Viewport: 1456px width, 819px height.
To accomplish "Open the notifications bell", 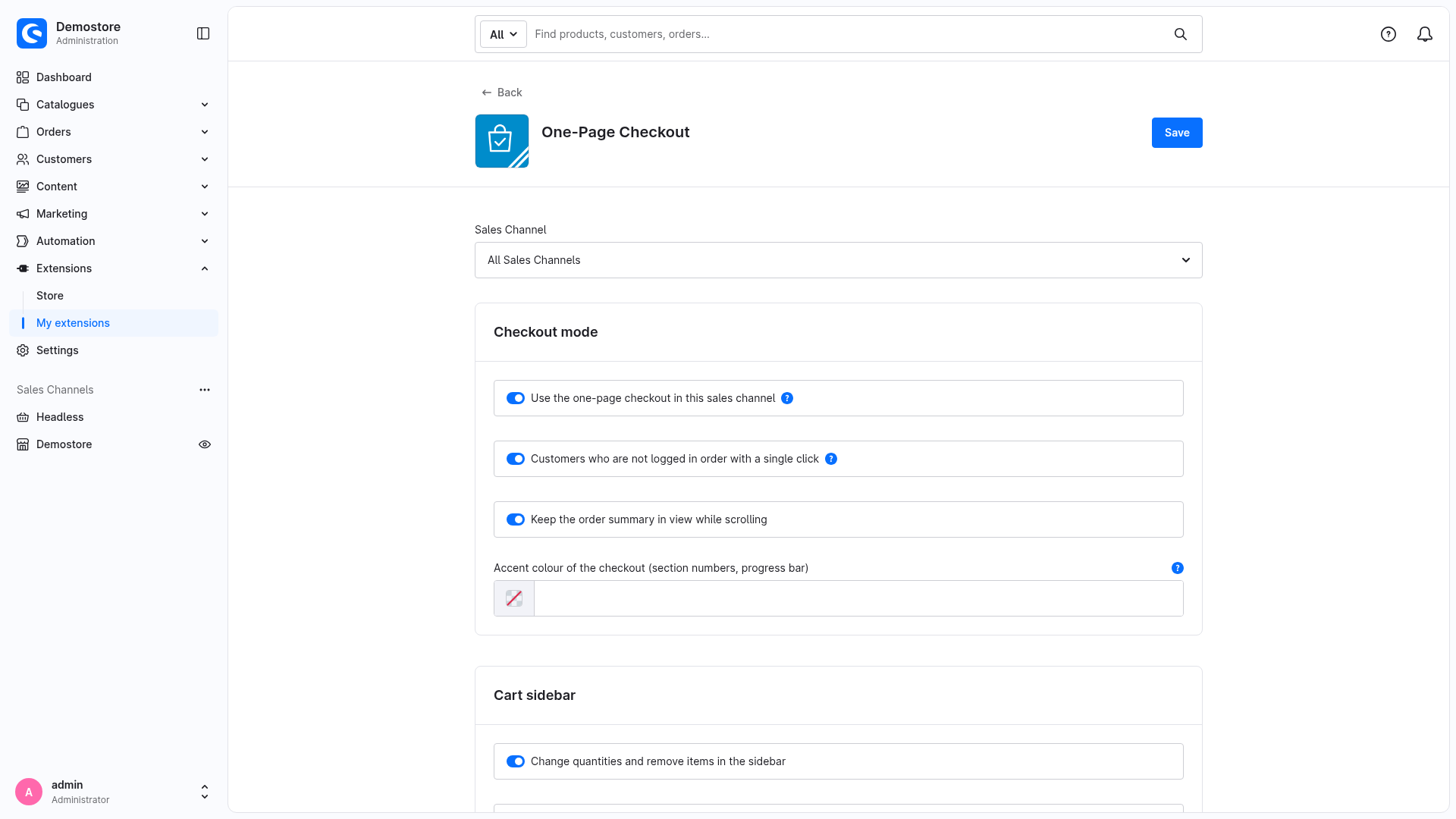I will pyautogui.click(x=1425, y=34).
